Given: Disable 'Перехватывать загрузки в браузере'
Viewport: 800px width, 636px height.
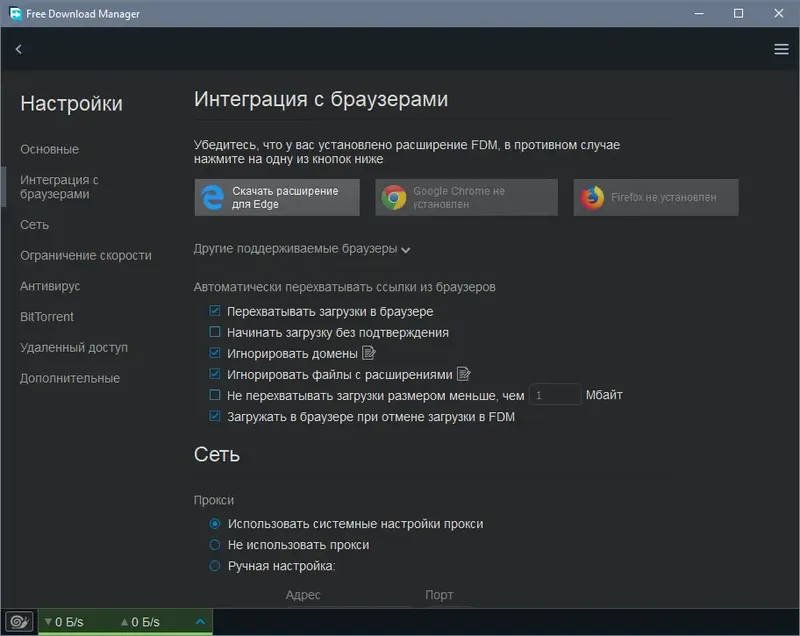Looking at the screenshot, I should 213,310.
